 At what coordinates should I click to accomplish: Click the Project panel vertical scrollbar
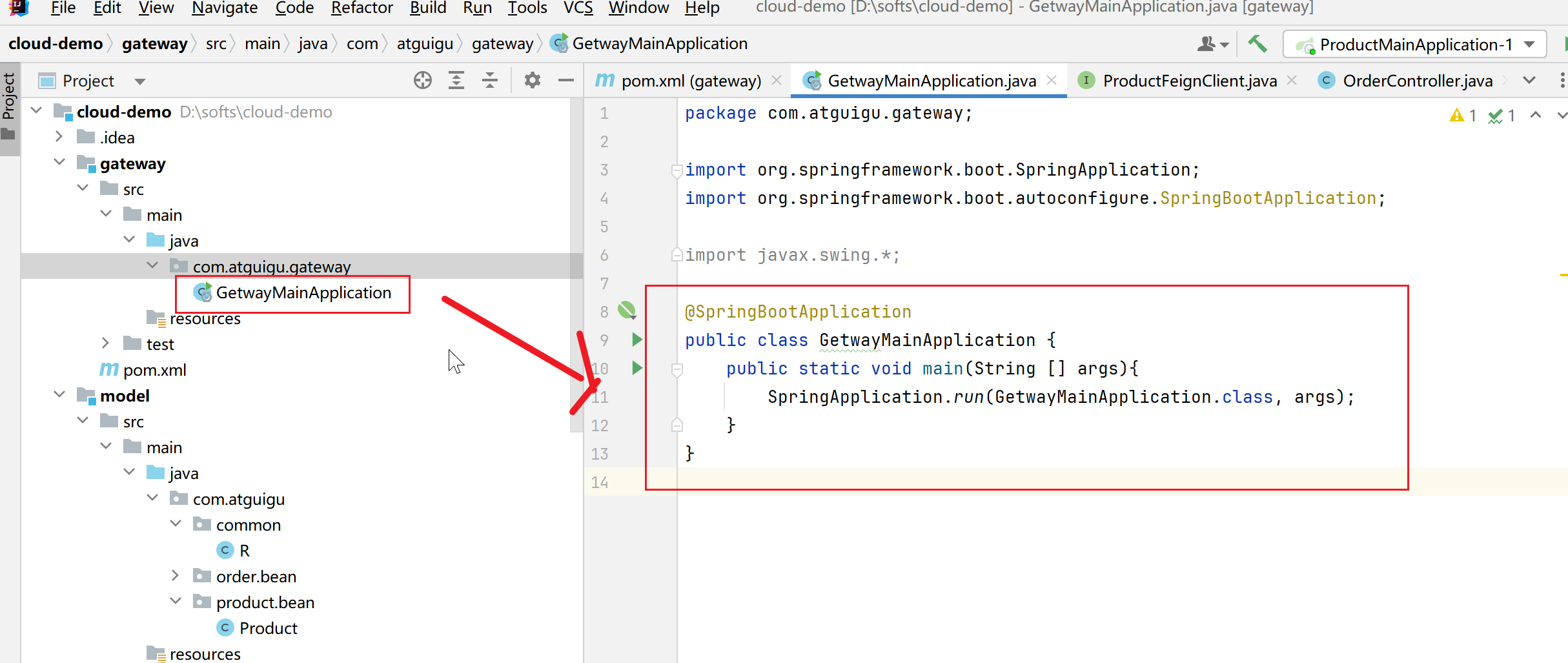[576, 265]
